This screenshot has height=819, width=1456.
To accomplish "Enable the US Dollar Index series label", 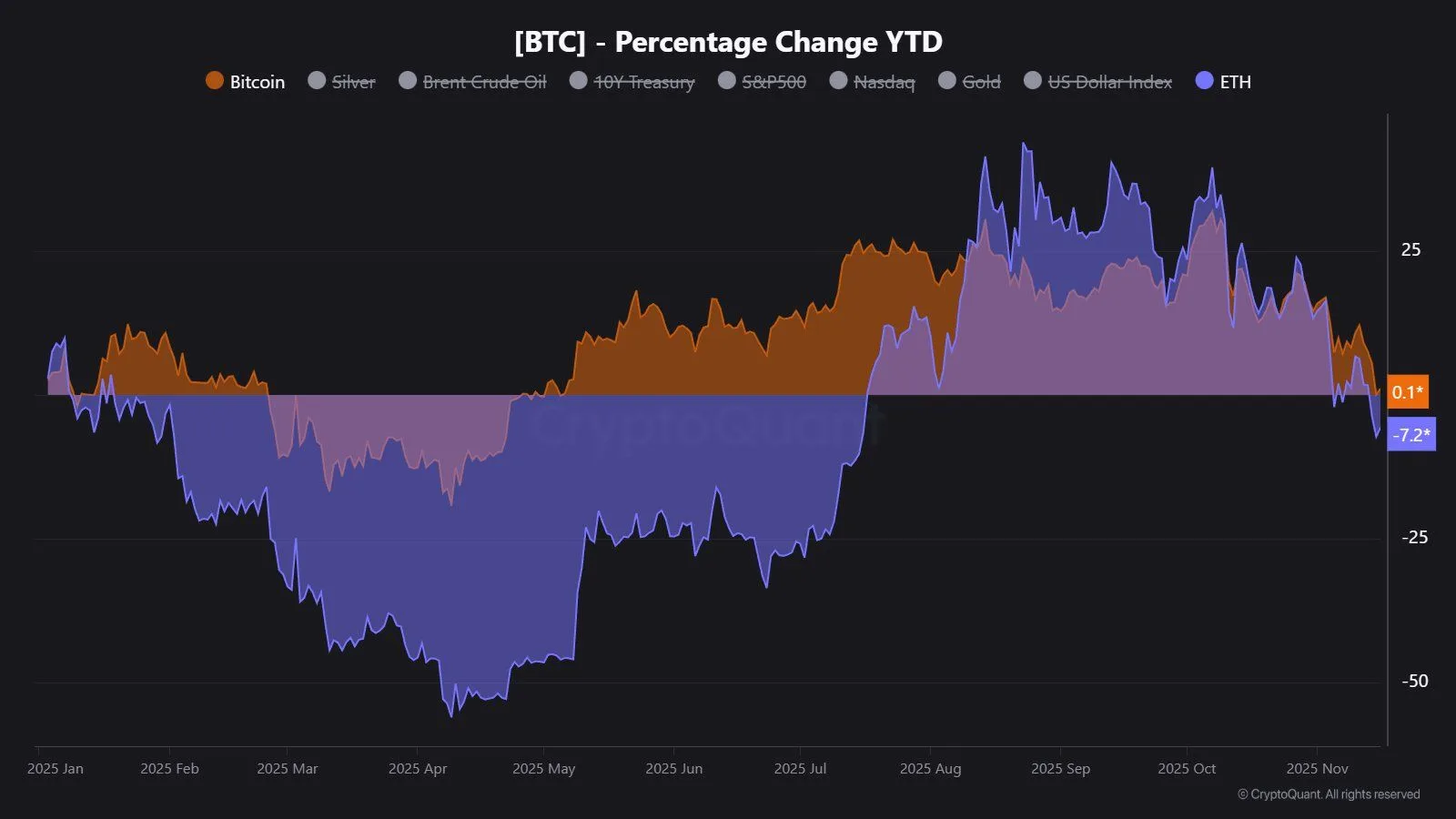I will coord(1109,82).
